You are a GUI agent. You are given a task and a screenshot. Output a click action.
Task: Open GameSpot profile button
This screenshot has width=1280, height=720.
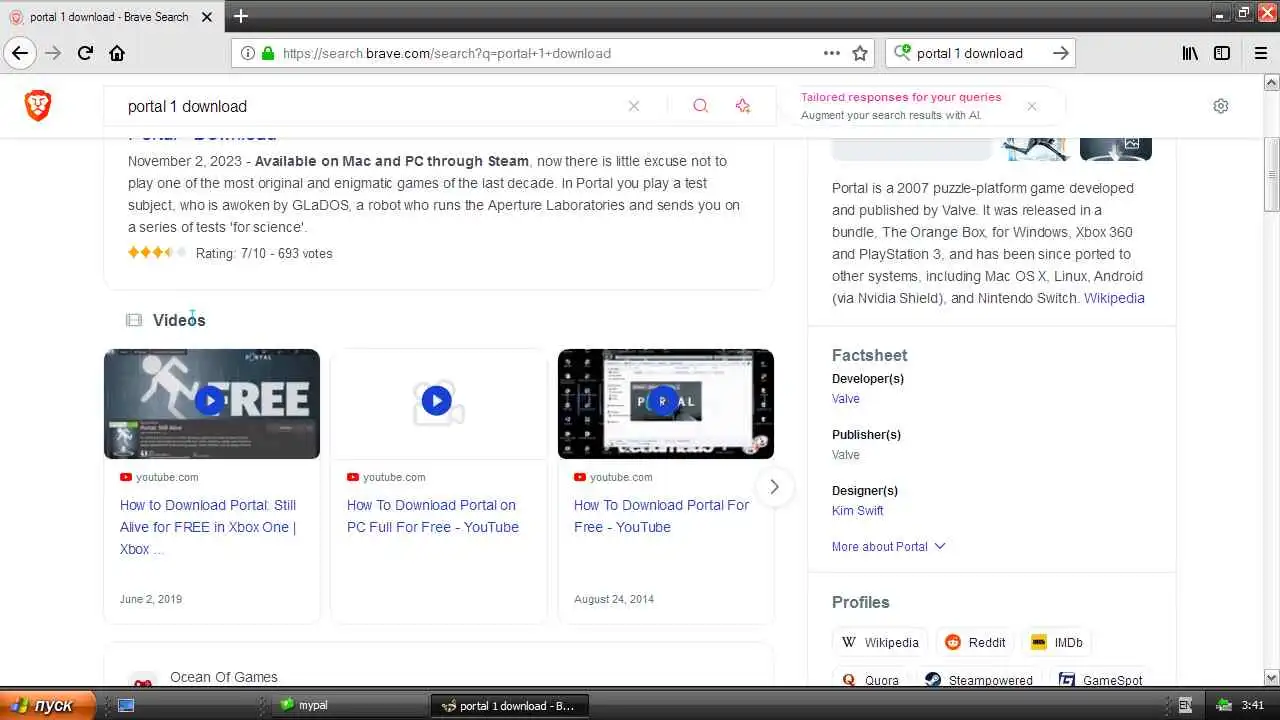(1100, 679)
